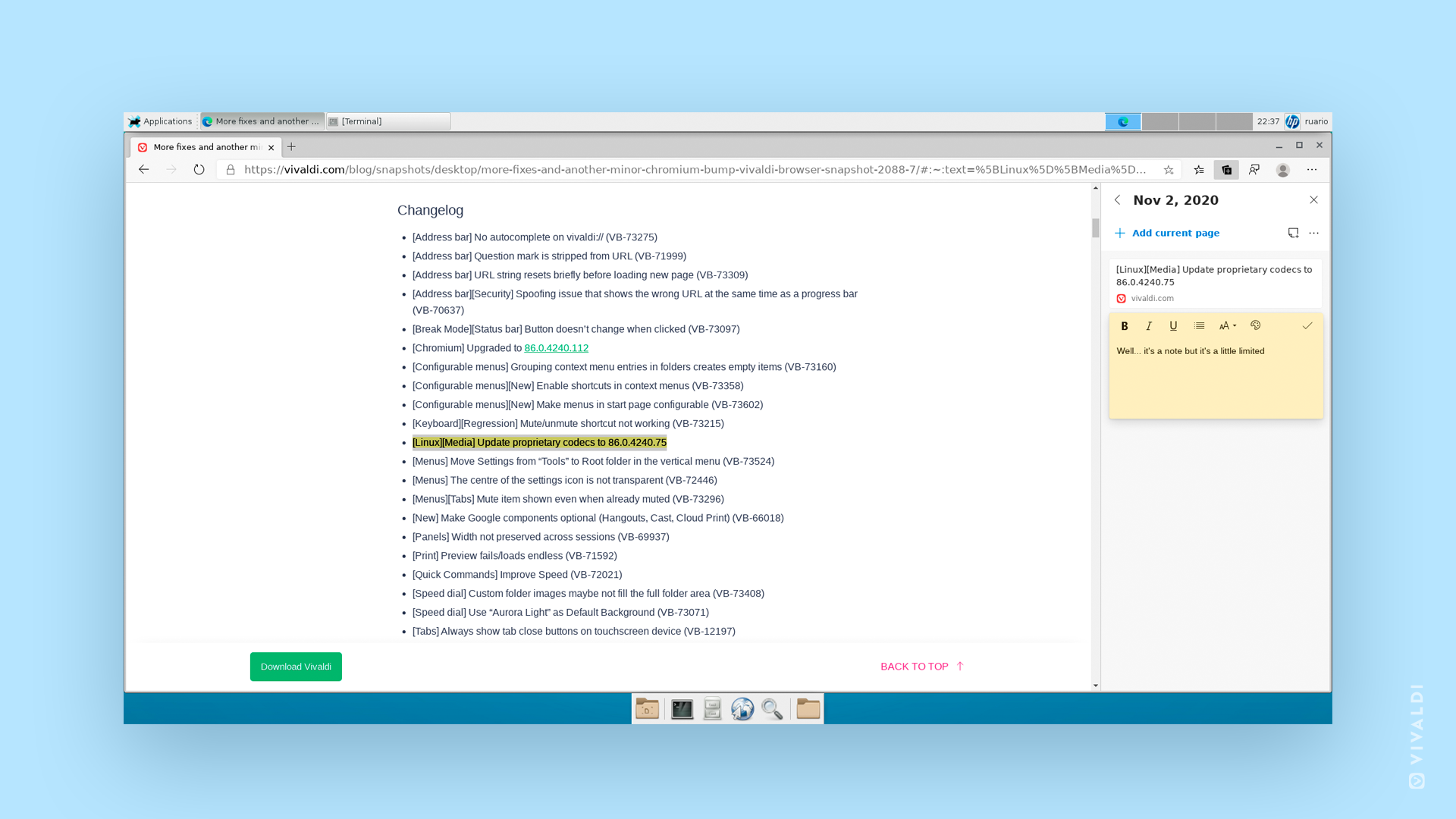Viewport: 1456px width, 819px height.
Task: Click the highlighted Linux Media codecs entry
Action: tap(539, 443)
